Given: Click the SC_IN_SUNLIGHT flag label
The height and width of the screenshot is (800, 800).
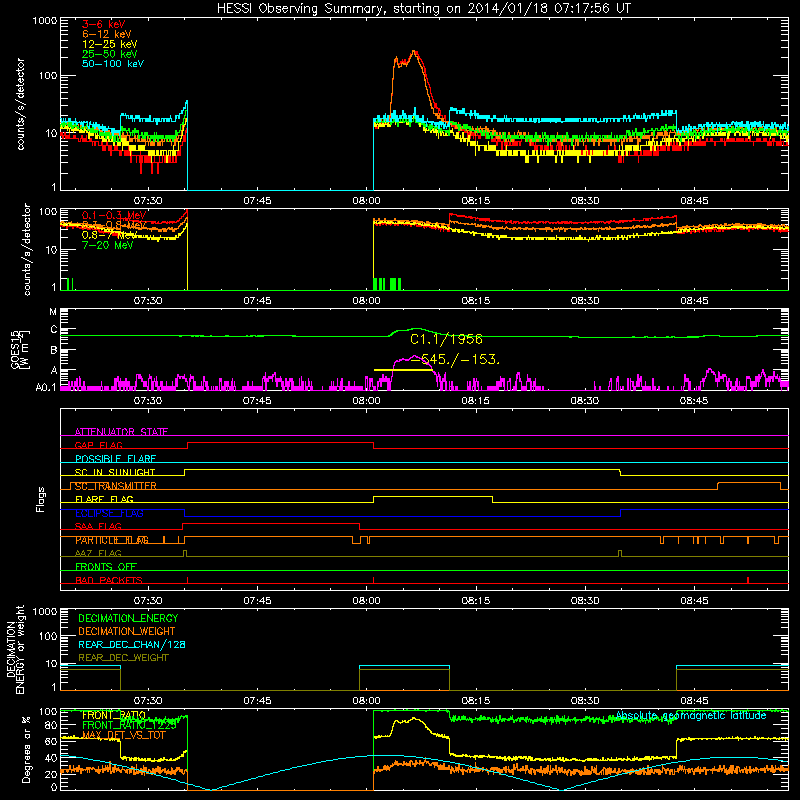Looking at the screenshot, I should coord(115,472).
